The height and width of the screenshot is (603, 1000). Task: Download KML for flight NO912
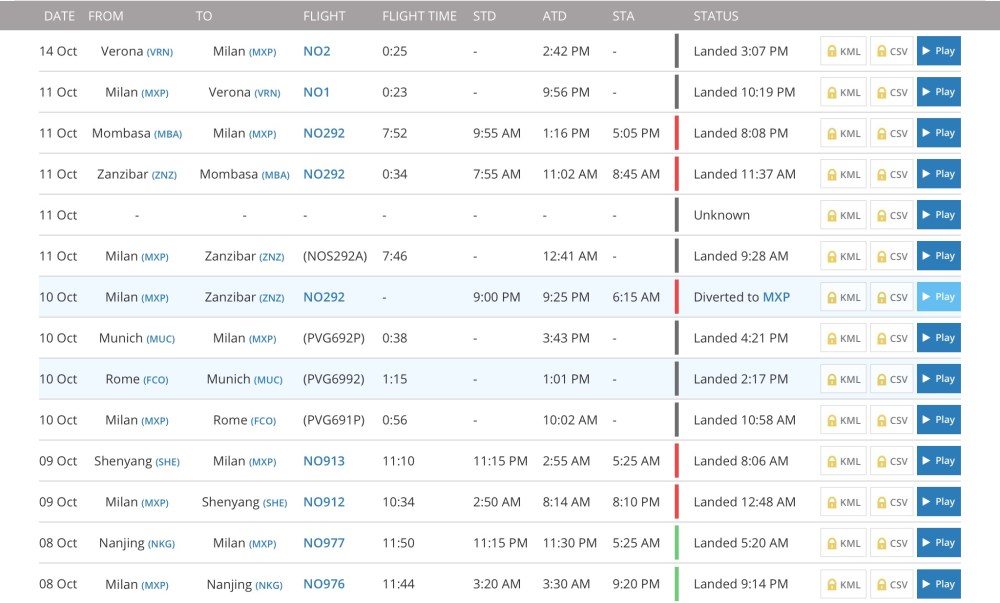pyautogui.click(x=843, y=502)
